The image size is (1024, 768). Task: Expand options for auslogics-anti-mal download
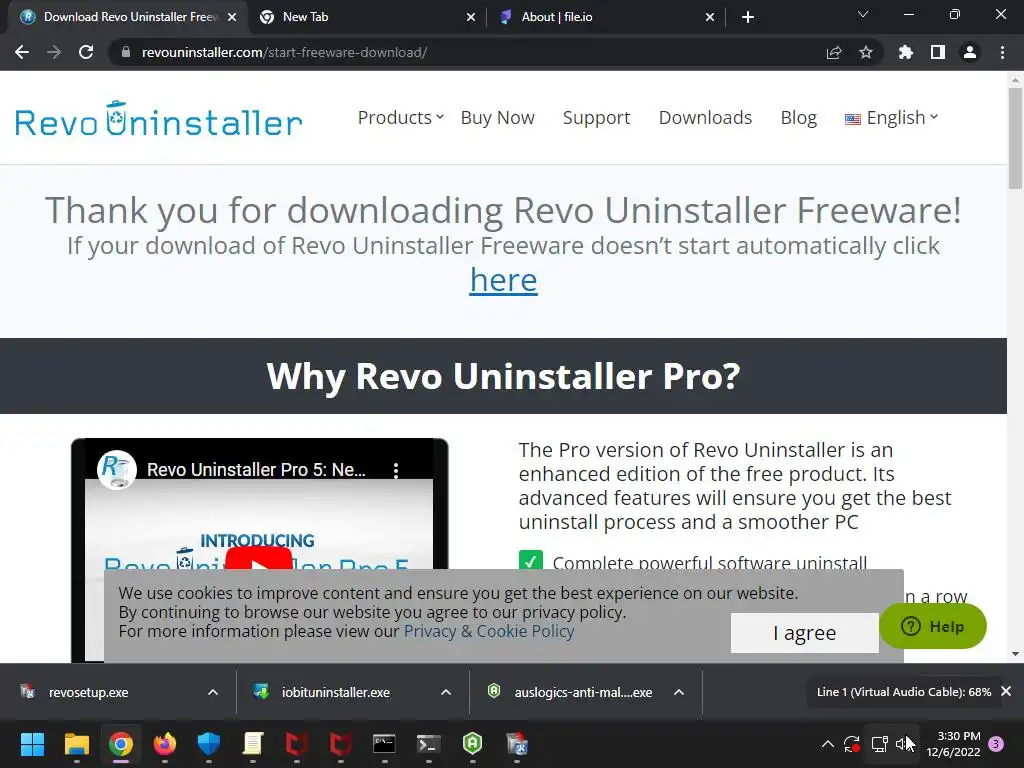click(679, 692)
